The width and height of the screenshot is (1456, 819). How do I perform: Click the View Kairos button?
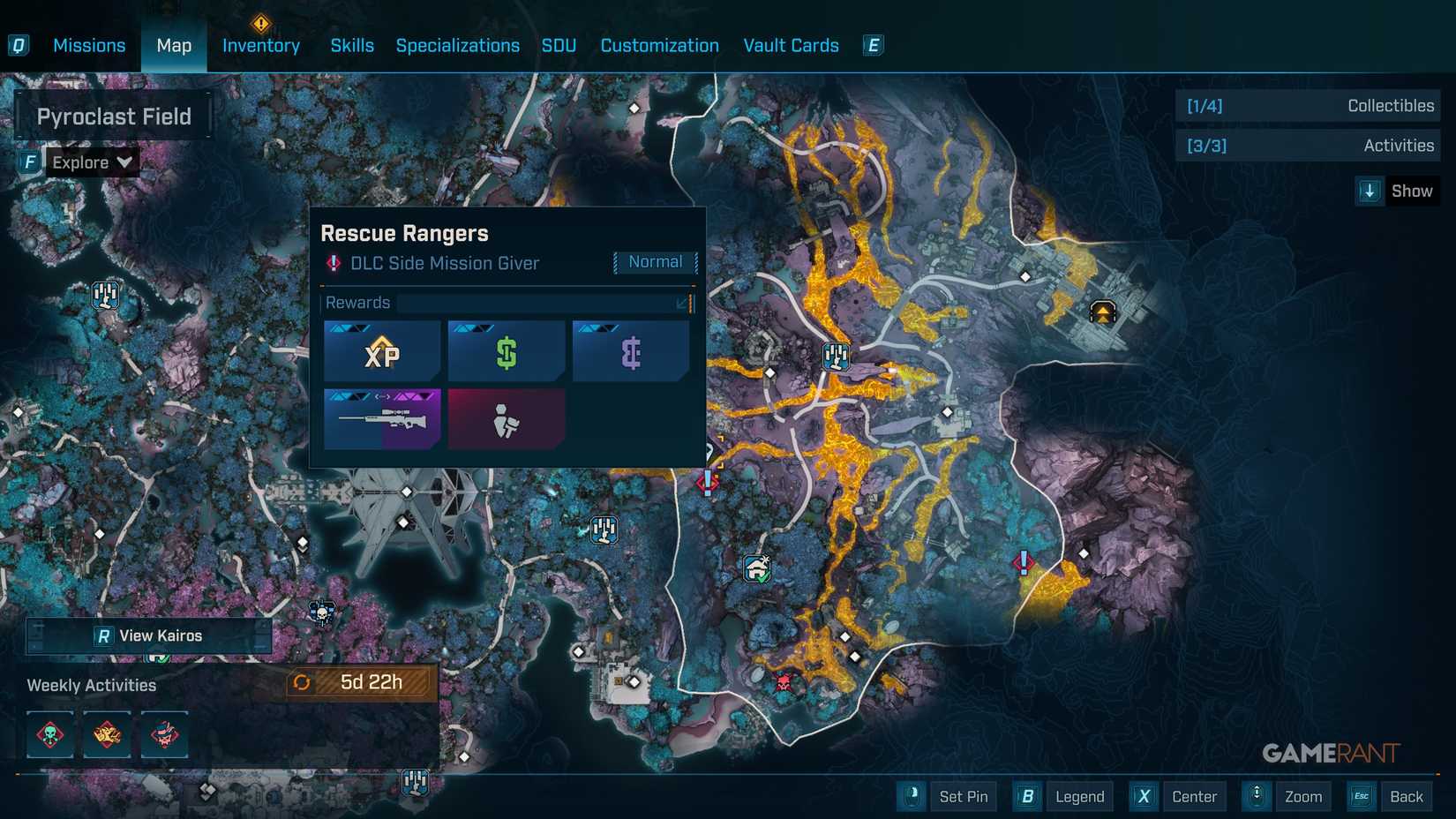click(149, 635)
